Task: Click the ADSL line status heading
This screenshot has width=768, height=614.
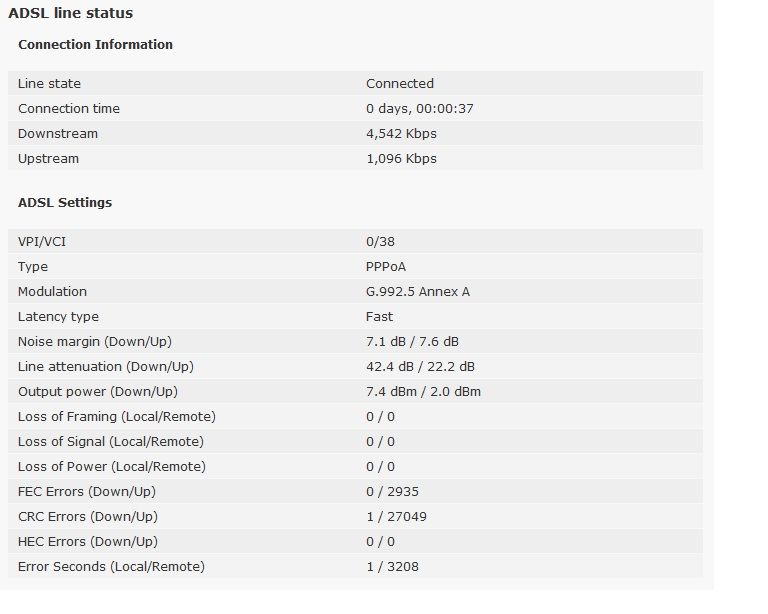Action: click(71, 13)
